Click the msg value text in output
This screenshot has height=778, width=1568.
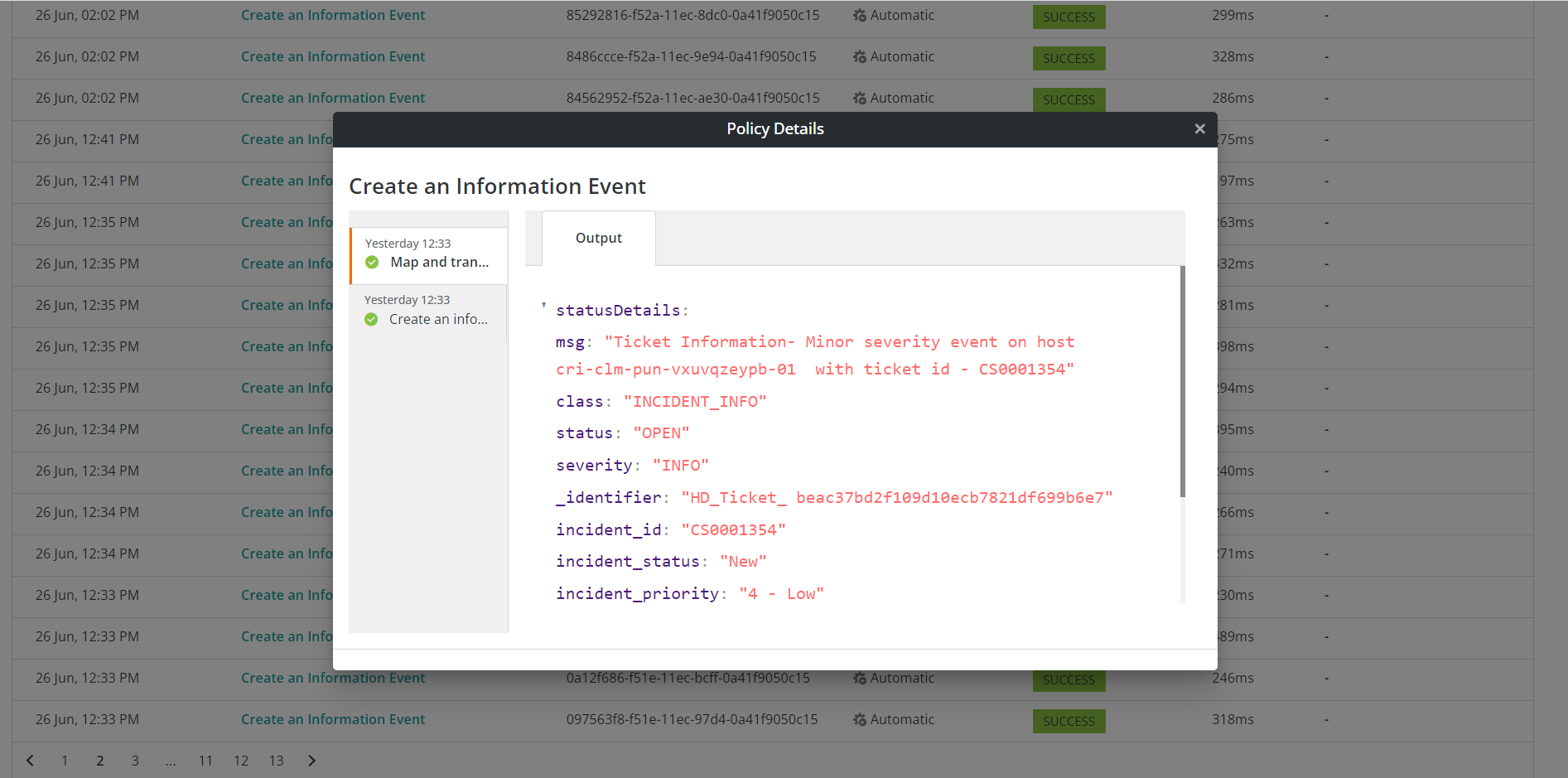point(816,355)
